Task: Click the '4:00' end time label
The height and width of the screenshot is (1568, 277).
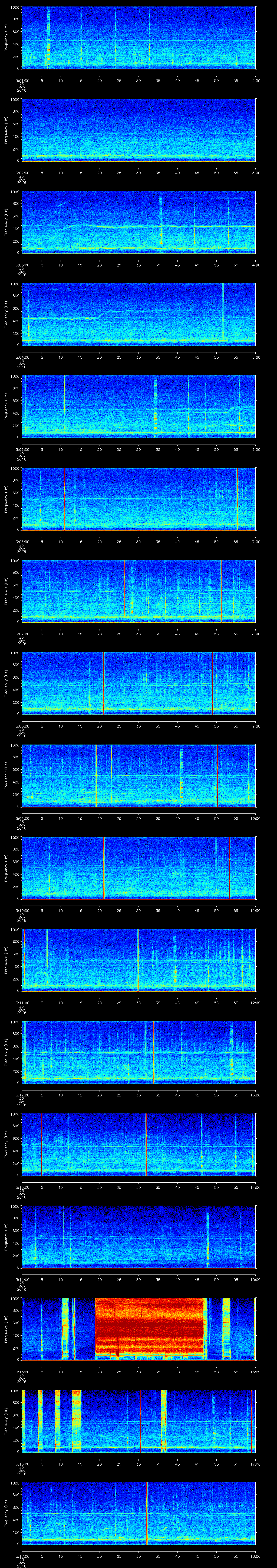Action: tap(256, 265)
